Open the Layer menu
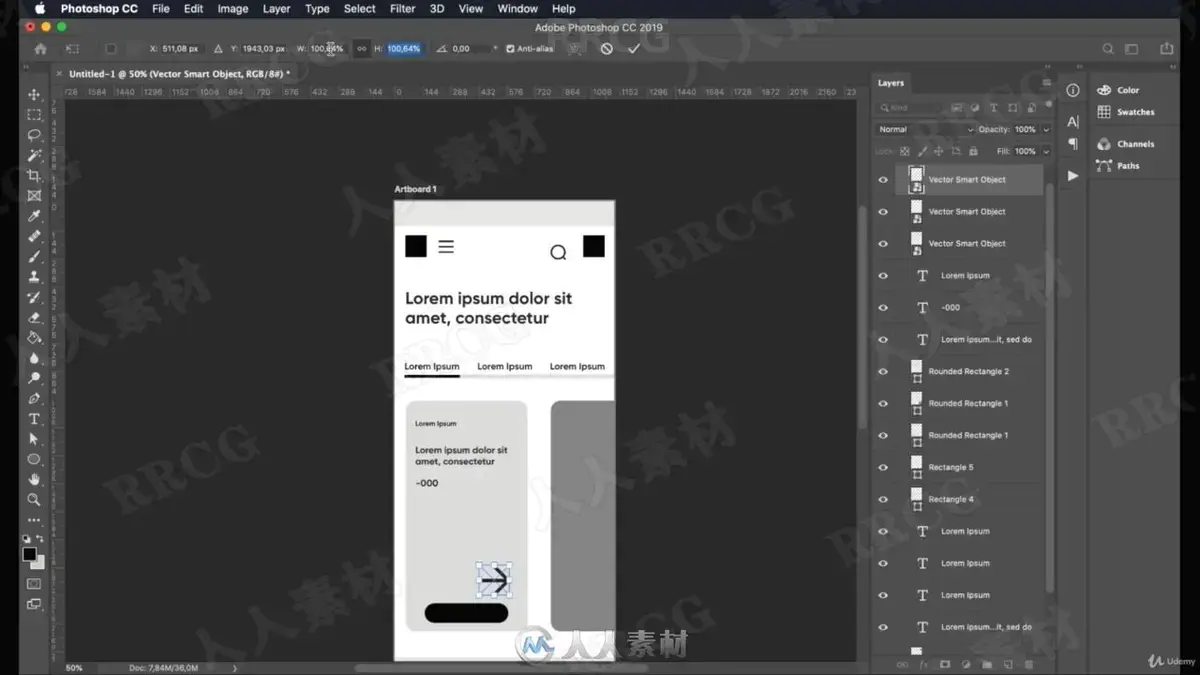This screenshot has width=1200, height=675. click(276, 9)
